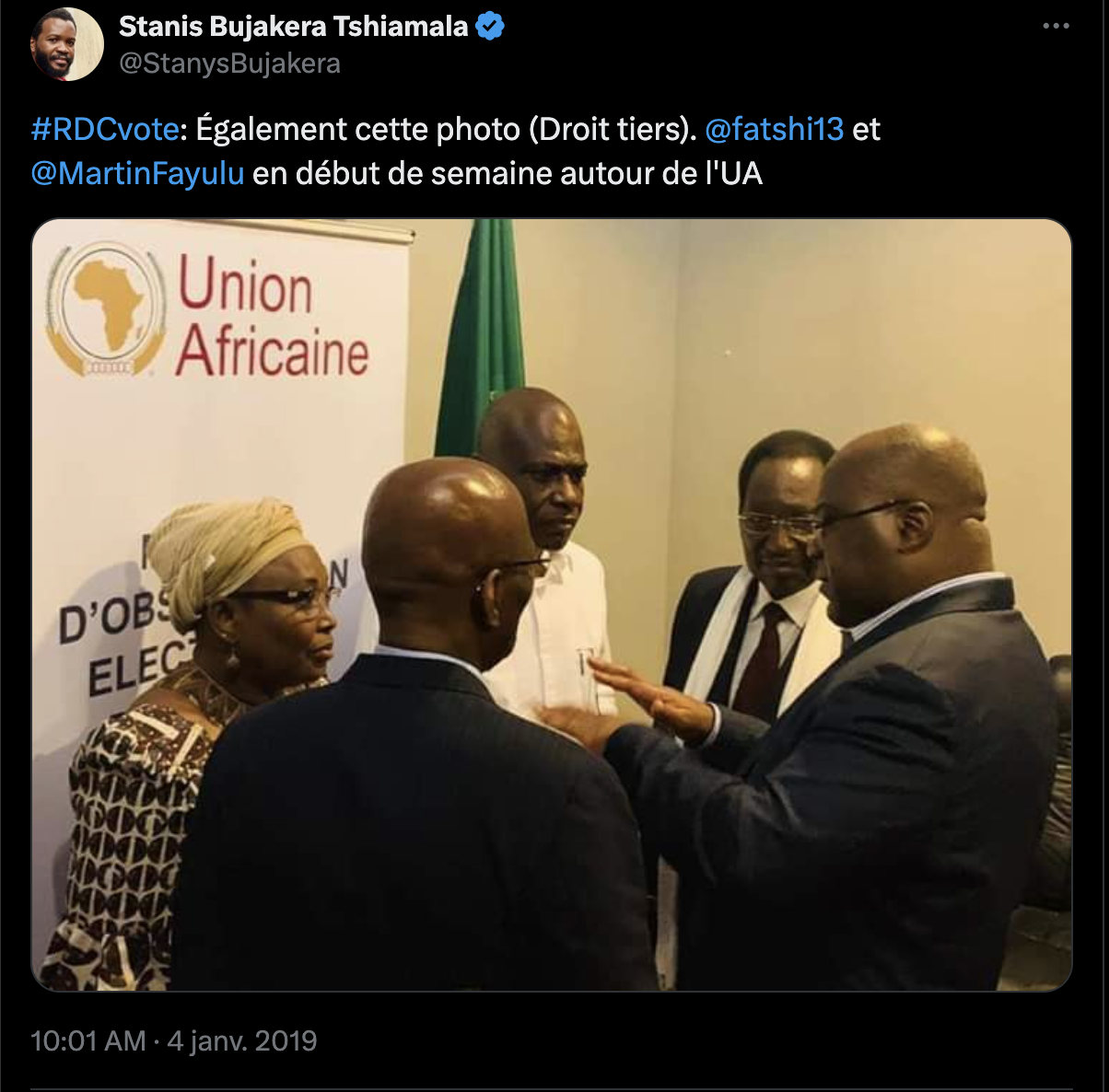
Task: Click the green flag in the photo
Action: click(x=481, y=339)
